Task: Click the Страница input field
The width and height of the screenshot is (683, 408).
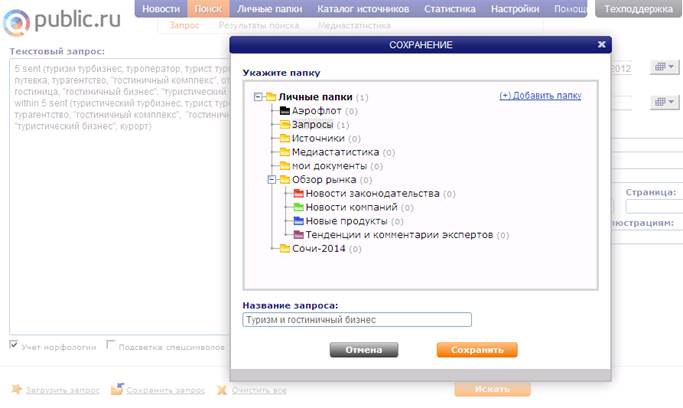Action: pos(654,206)
